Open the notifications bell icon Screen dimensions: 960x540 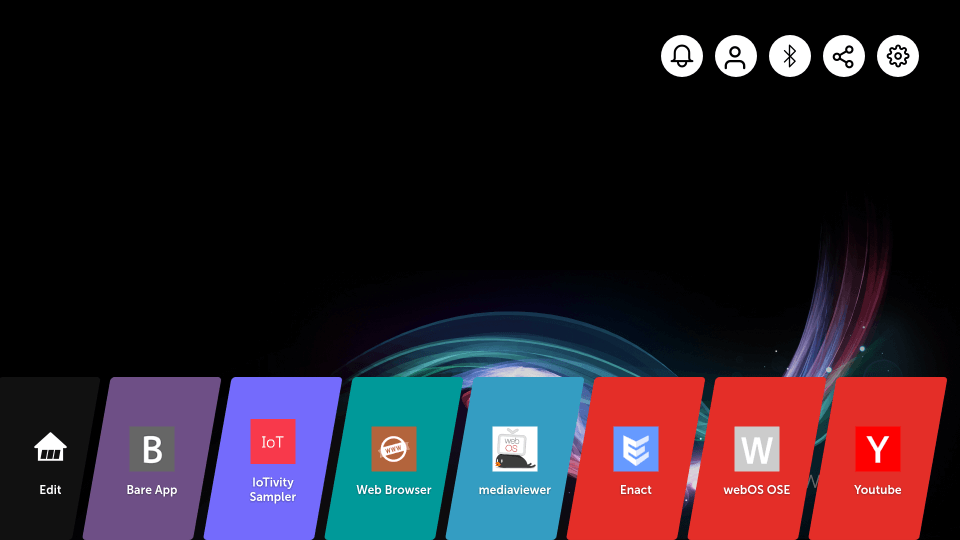[682, 56]
